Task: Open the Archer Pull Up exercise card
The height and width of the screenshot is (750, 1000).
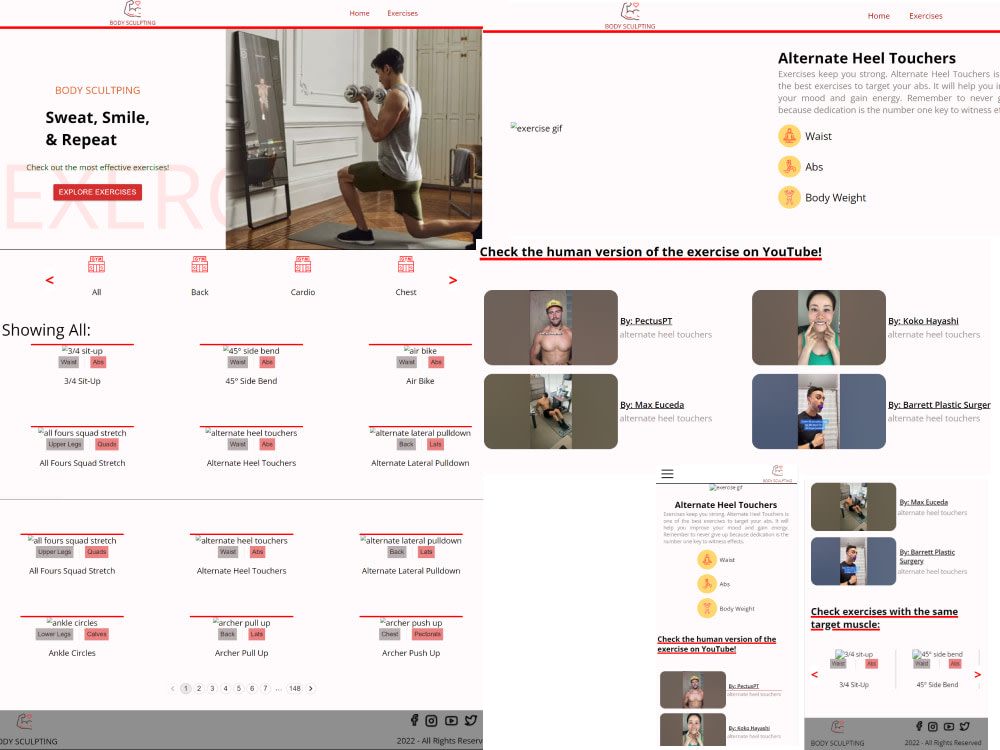Action: (x=242, y=637)
